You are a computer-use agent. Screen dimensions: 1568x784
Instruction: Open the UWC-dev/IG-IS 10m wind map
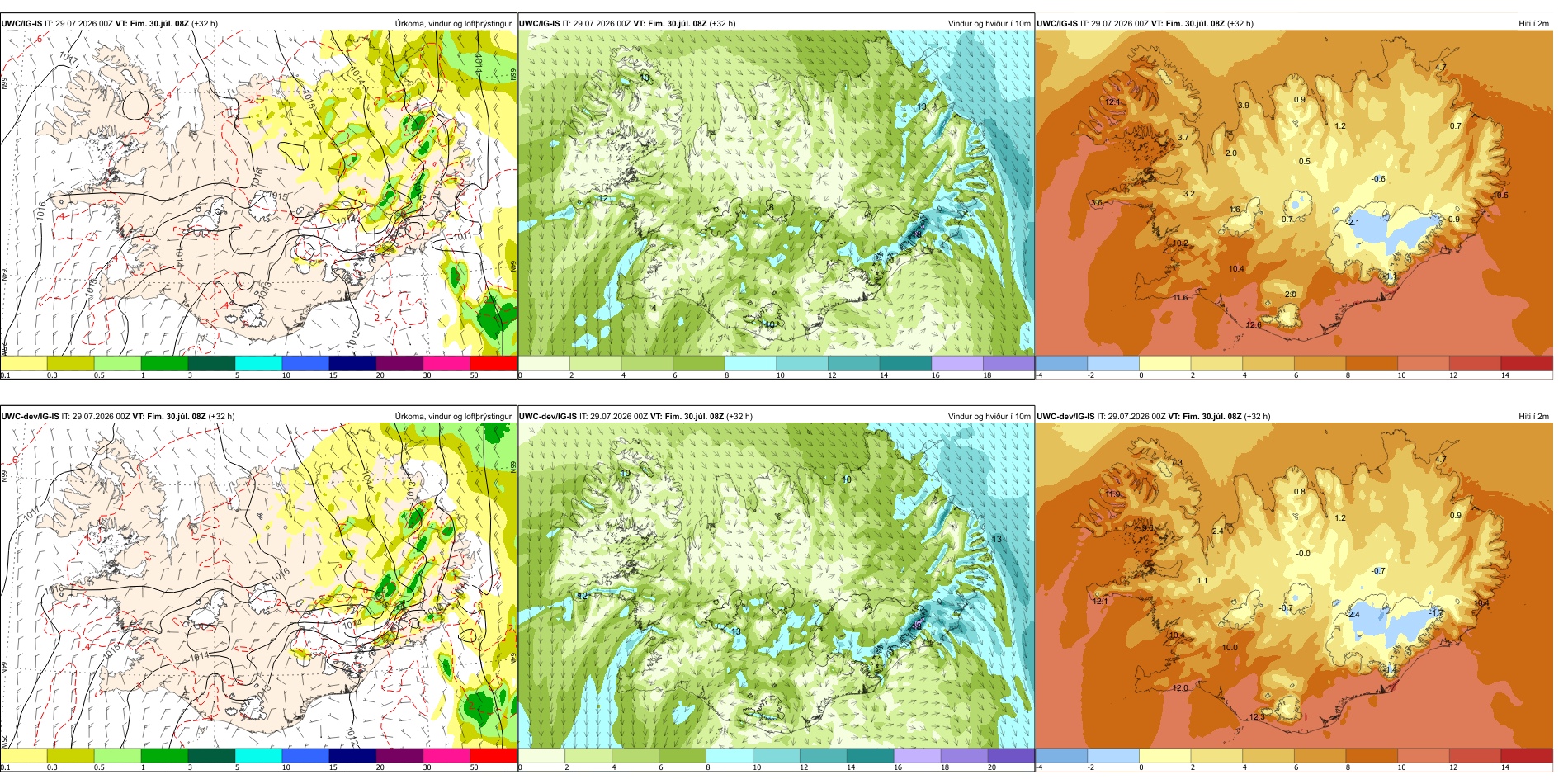tap(776, 586)
